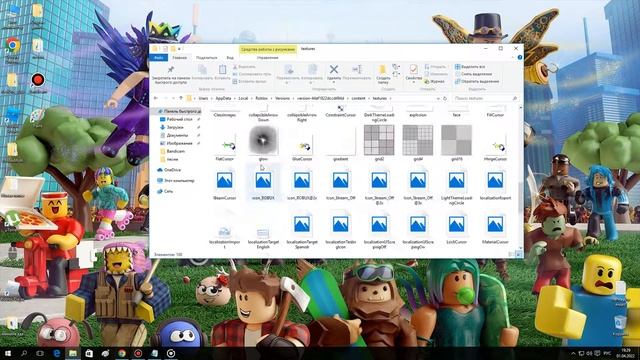Click Select all (Выделить все) in ribbon
The height and width of the screenshot is (360, 640).
pyautogui.click(x=470, y=67)
